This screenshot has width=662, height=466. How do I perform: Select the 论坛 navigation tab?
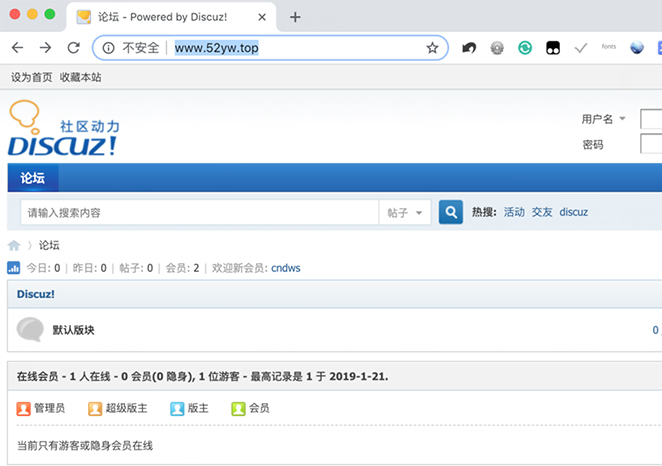point(33,178)
